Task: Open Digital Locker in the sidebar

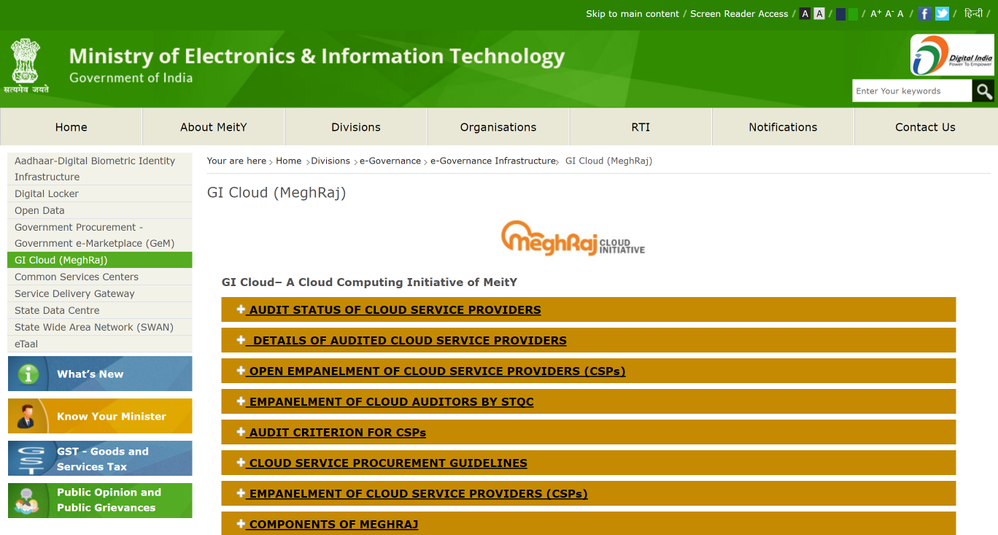Action: pos(99,193)
